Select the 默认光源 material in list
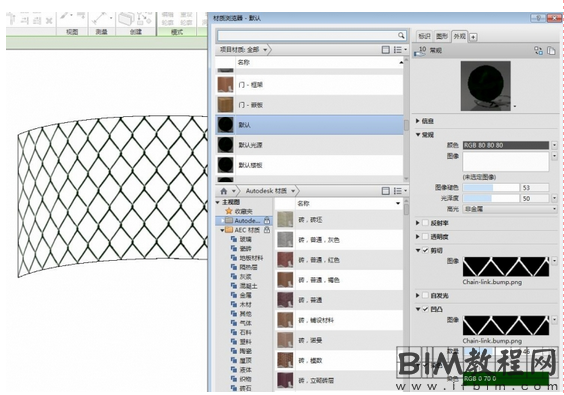The height and width of the screenshot is (395, 564). tap(309, 145)
